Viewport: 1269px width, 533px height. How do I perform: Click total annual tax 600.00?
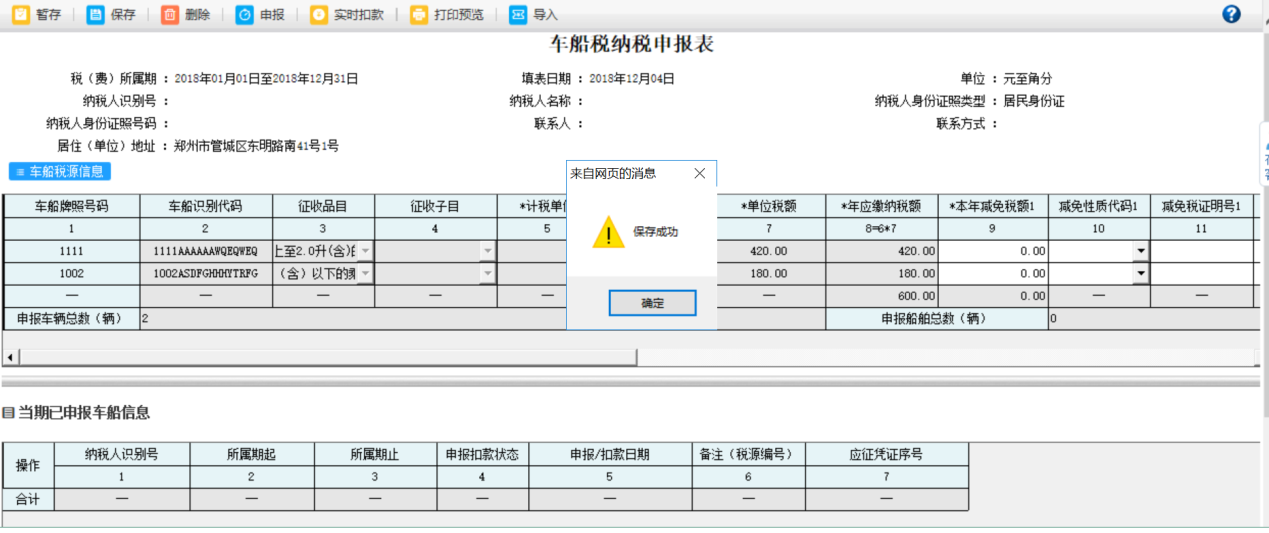pos(882,296)
